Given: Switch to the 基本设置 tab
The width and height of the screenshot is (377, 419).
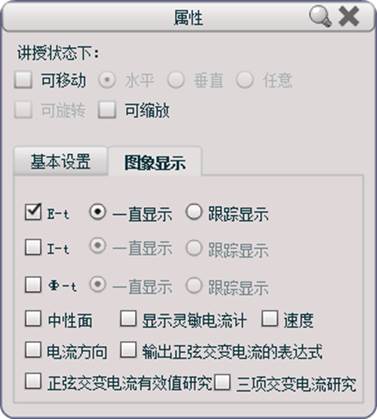Looking at the screenshot, I should pos(60,161).
